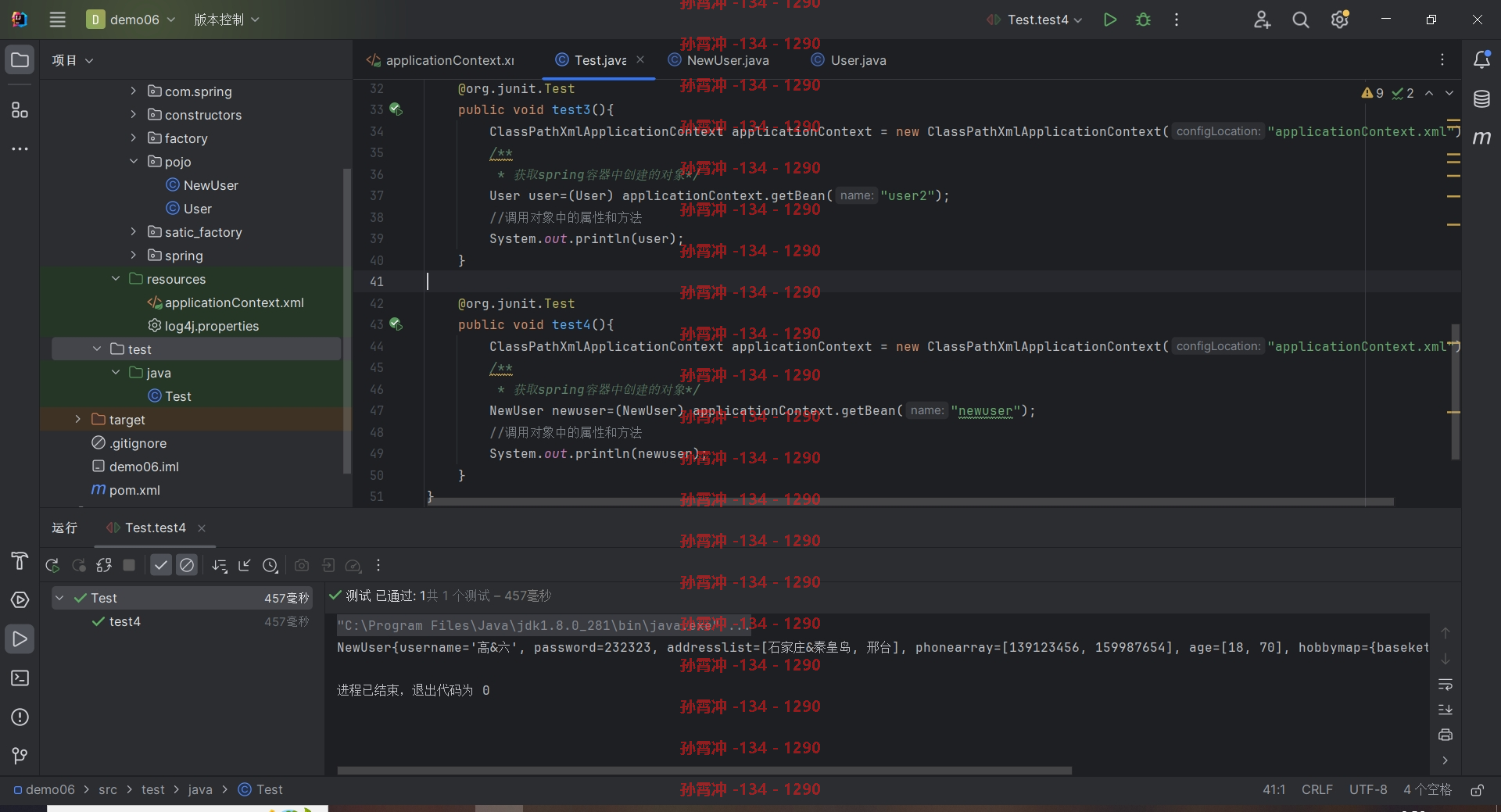Open the Database tool window
1501x812 pixels.
tap(1481, 99)
